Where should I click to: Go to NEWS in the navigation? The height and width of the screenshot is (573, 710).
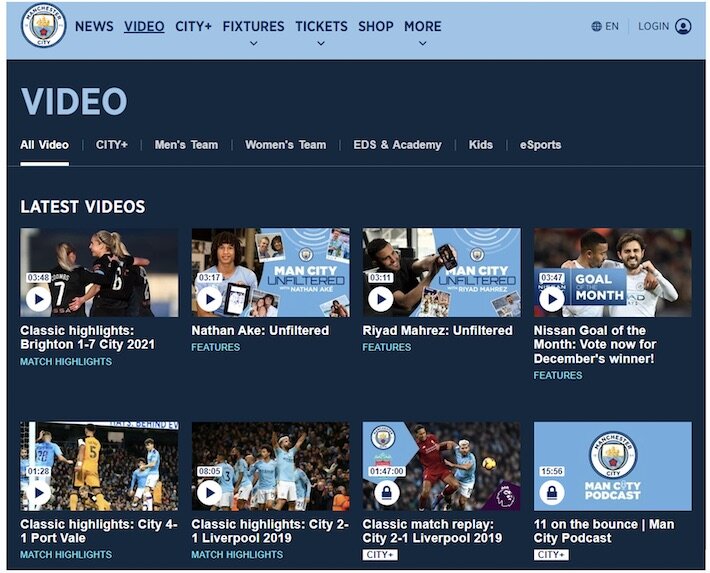(x=94, y=26)
